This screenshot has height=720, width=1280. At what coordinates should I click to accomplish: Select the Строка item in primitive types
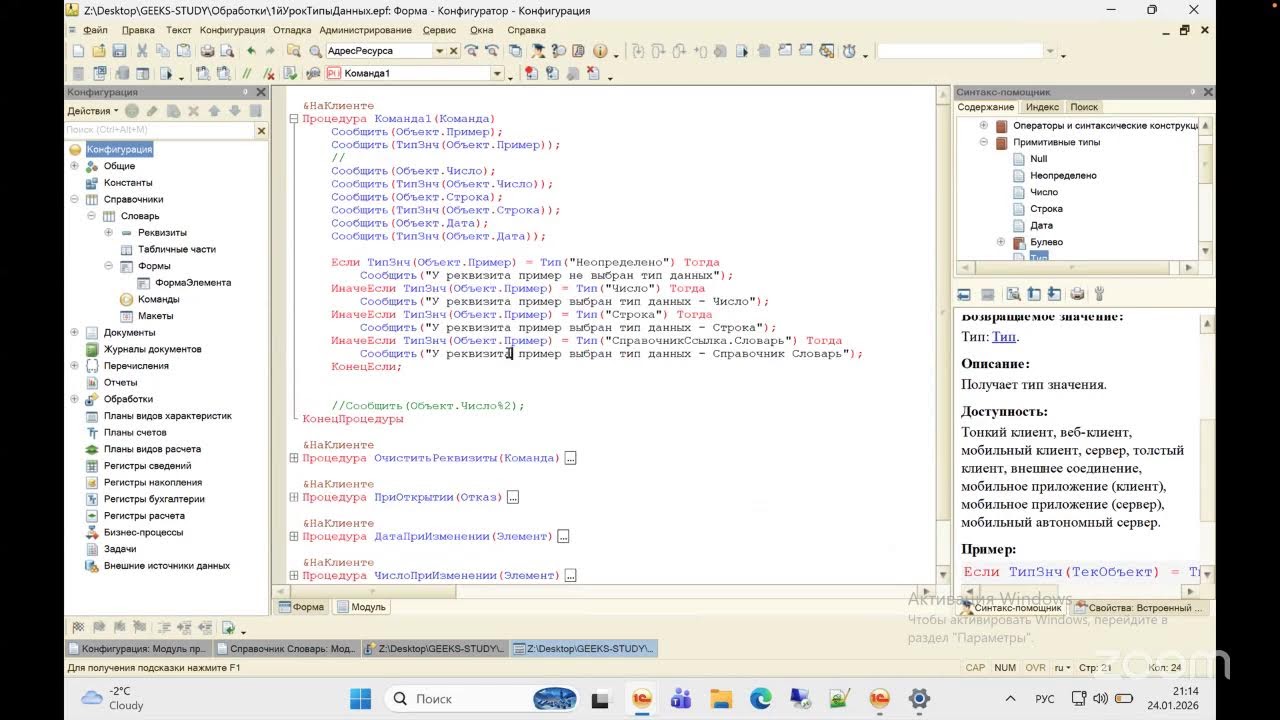1046,209
